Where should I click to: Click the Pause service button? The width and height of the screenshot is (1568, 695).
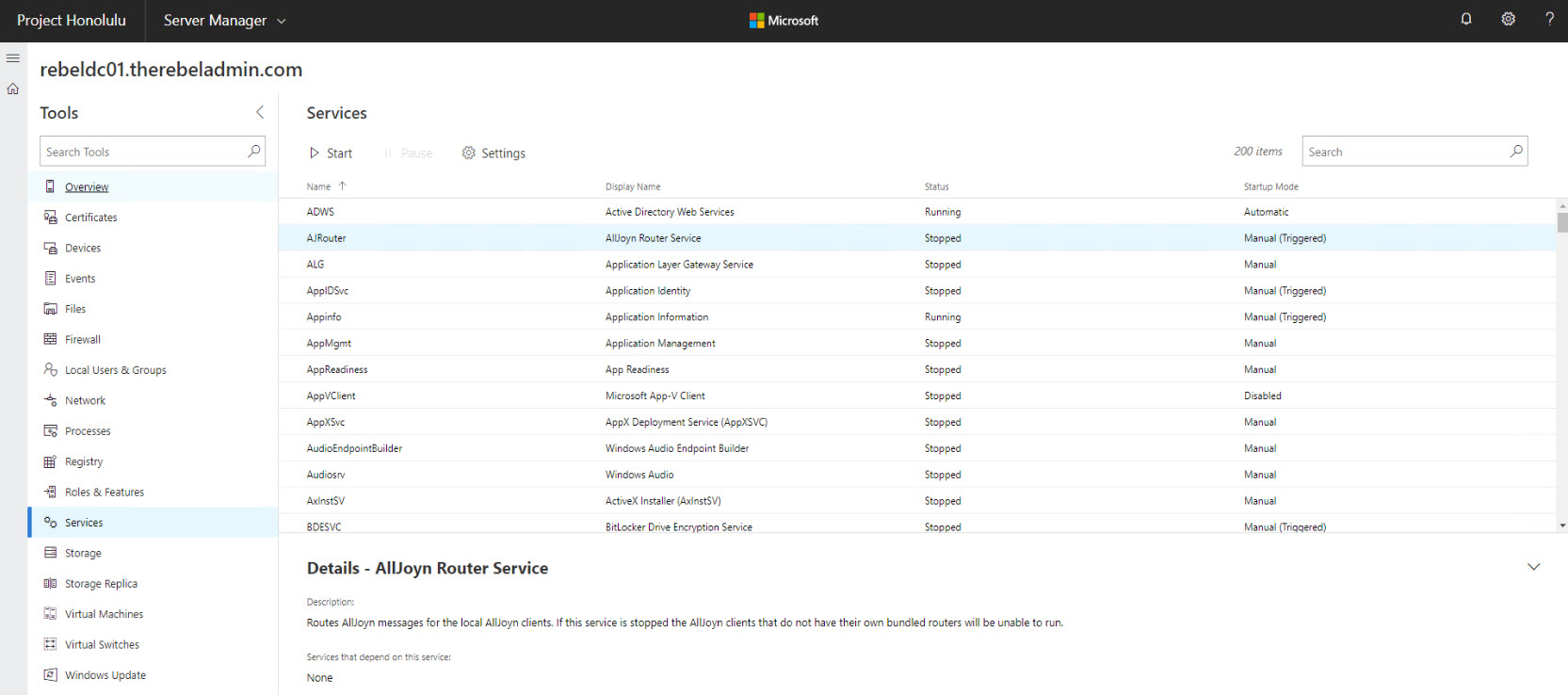pyautogui.click(x=408, y=153)
